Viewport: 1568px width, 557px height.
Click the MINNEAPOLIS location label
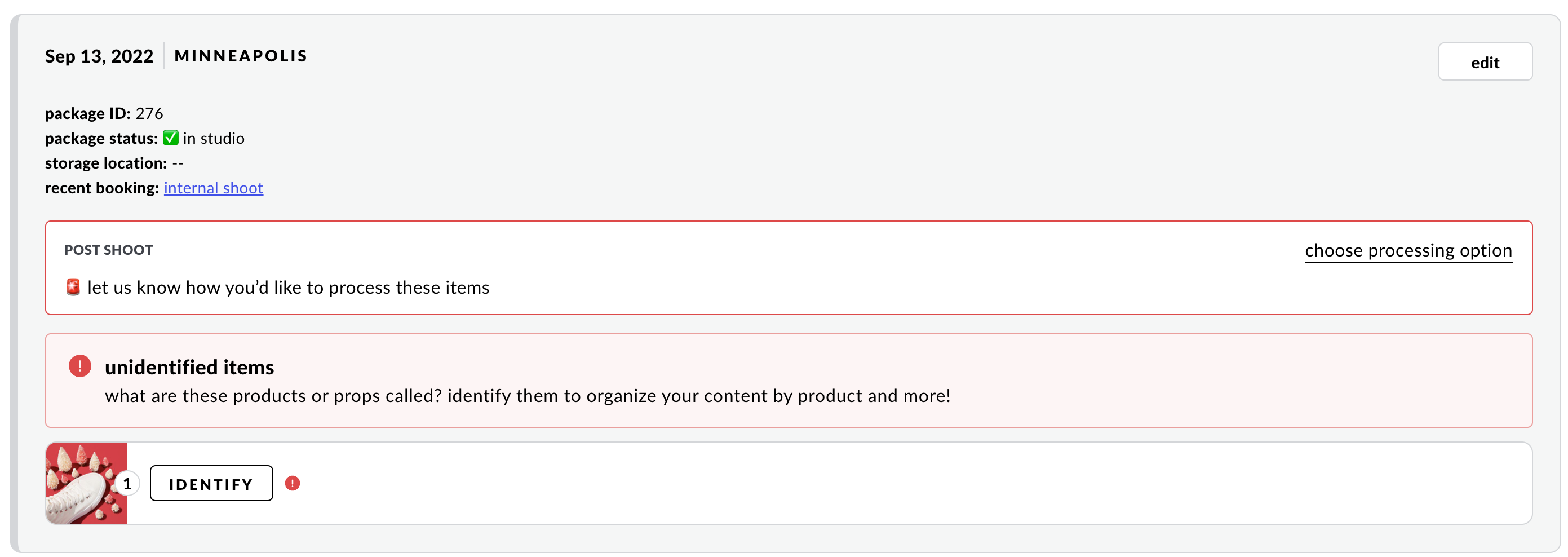click(241, 56)
